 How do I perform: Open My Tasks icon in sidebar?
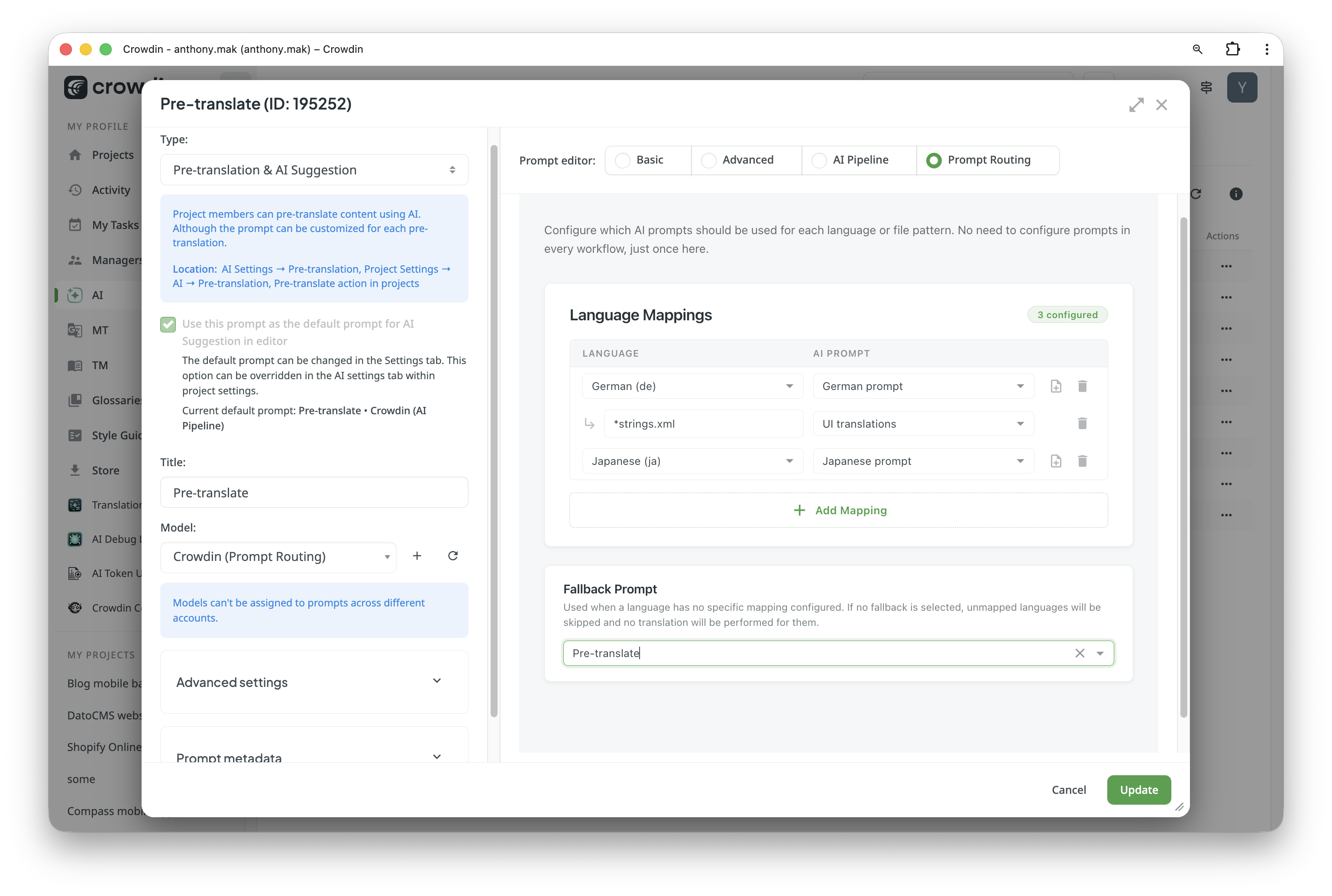(x=75, y=225)
